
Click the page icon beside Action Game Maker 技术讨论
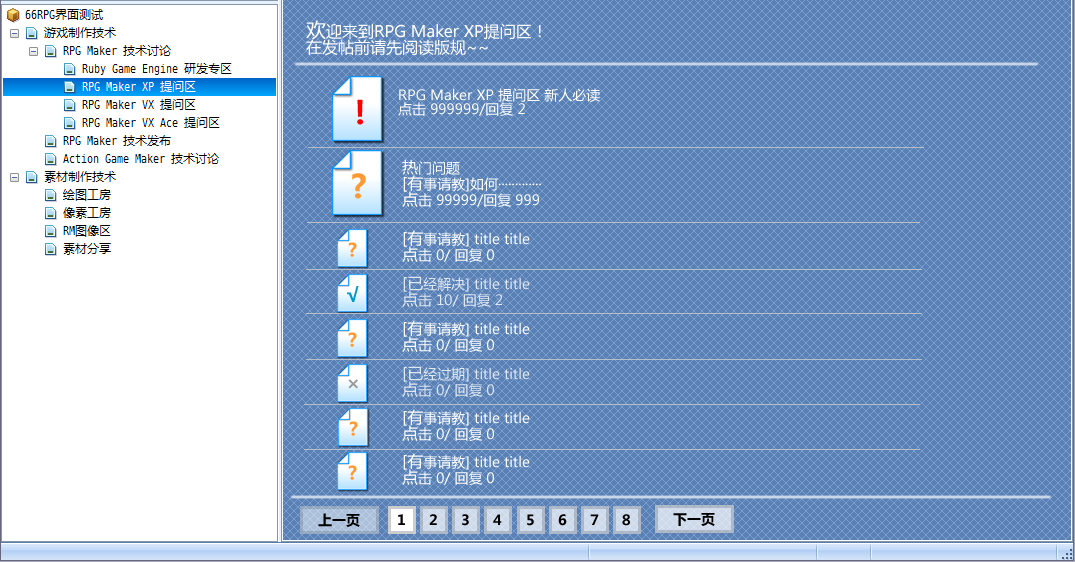(50, 159)
